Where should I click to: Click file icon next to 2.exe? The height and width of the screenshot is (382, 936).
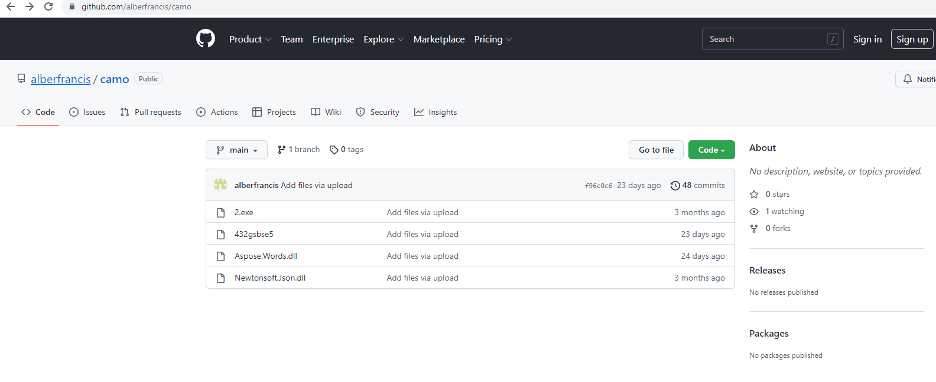click(x=221, y=212)
